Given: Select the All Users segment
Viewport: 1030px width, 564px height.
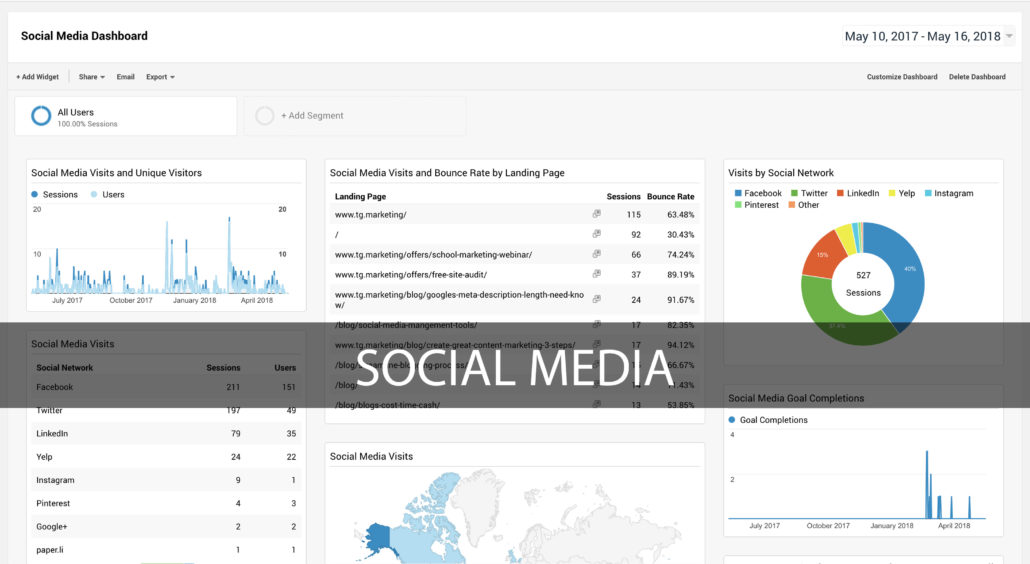Looking at the screenshot, I should click(125, 116).
